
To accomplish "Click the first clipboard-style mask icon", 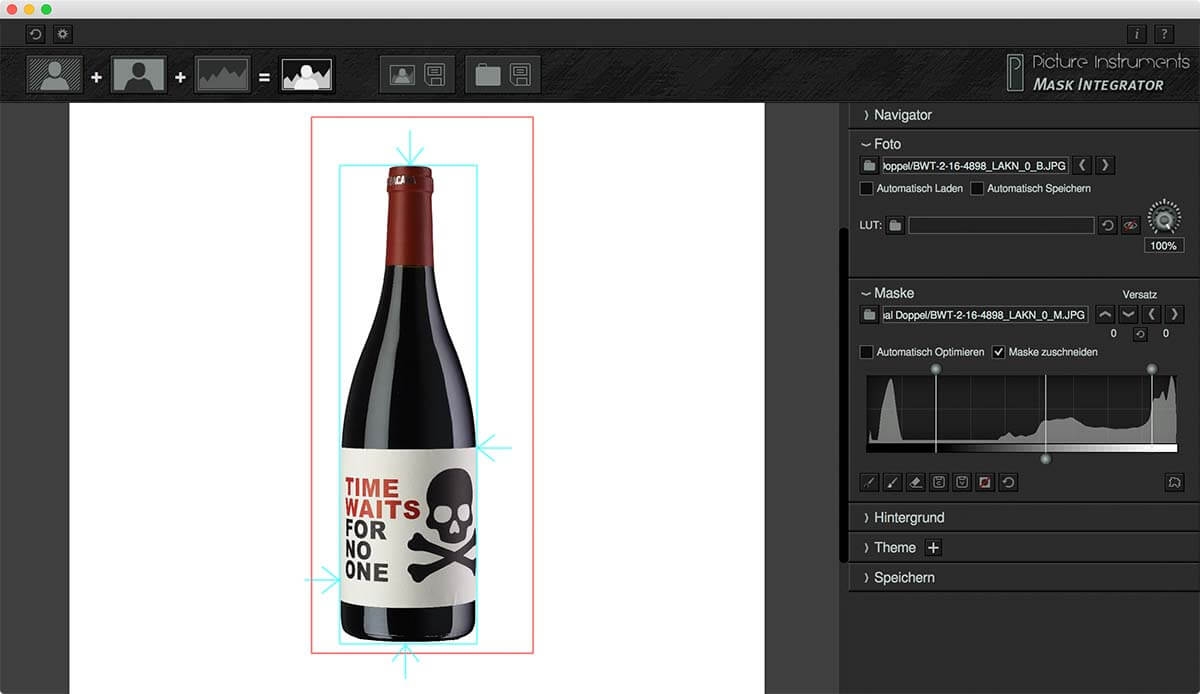I will click(939, 482).
